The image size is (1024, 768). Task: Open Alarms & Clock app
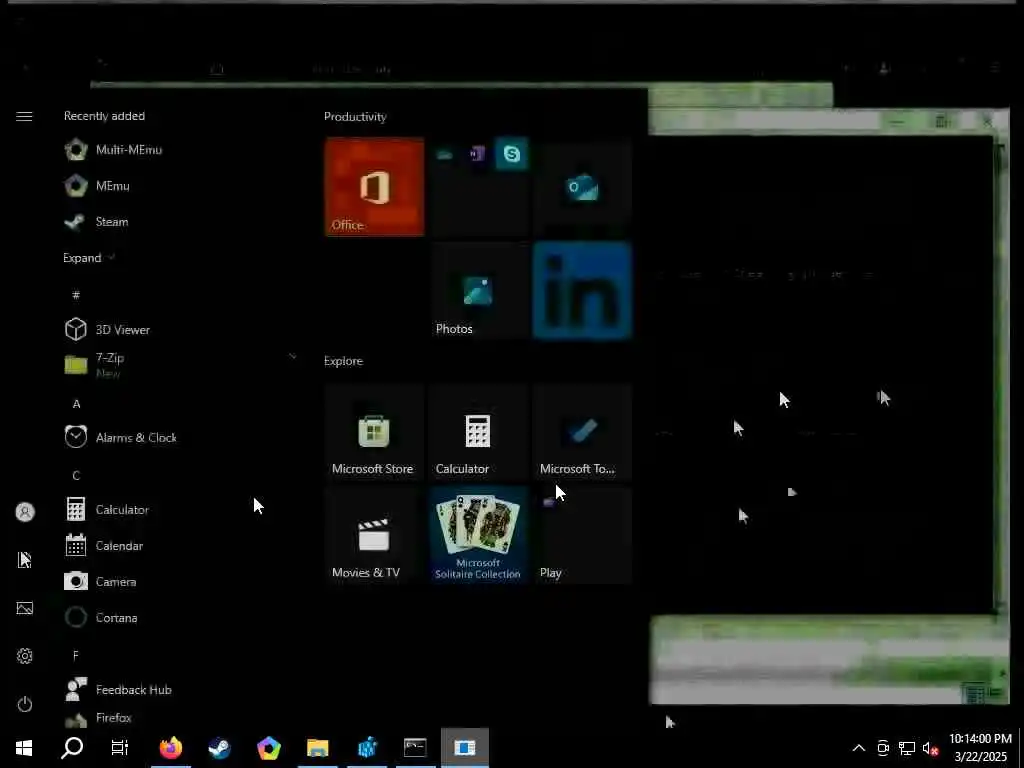click(180, 438)
